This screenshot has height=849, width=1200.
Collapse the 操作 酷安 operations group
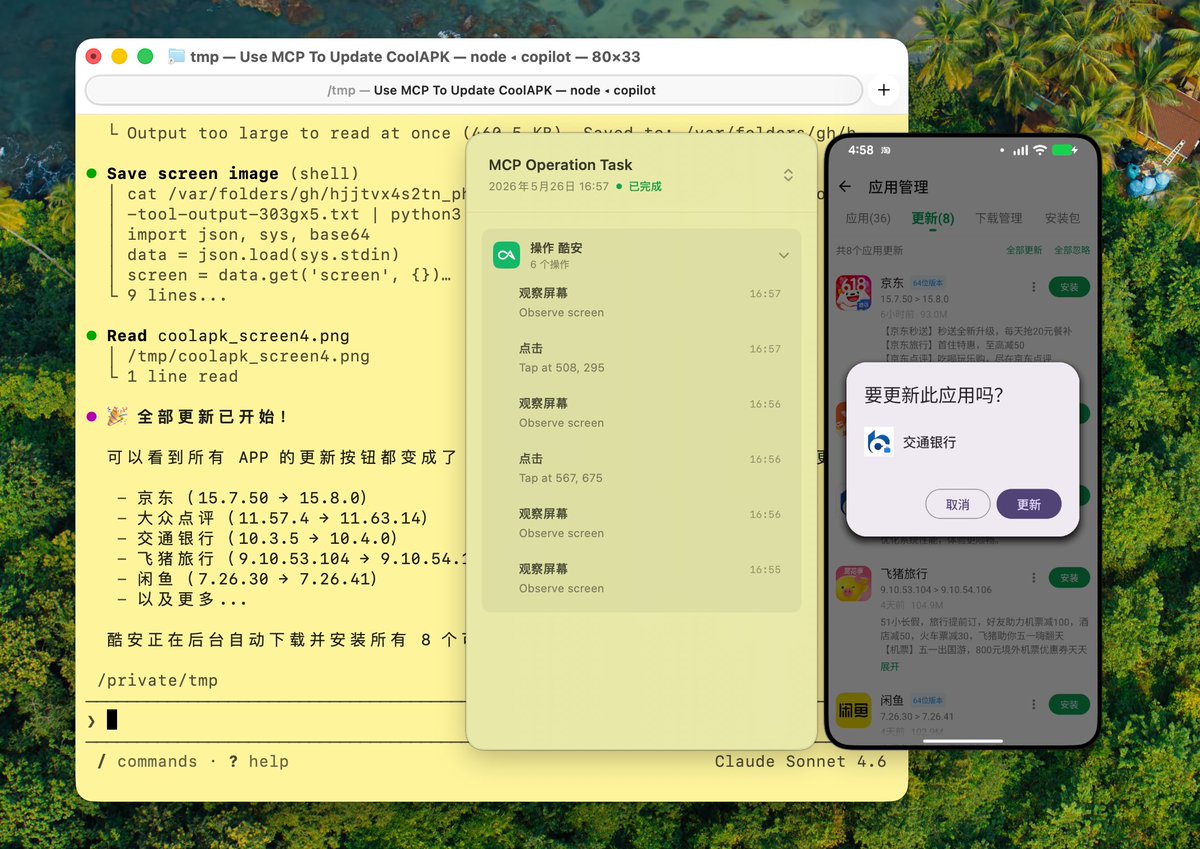(x=784, y=256)
